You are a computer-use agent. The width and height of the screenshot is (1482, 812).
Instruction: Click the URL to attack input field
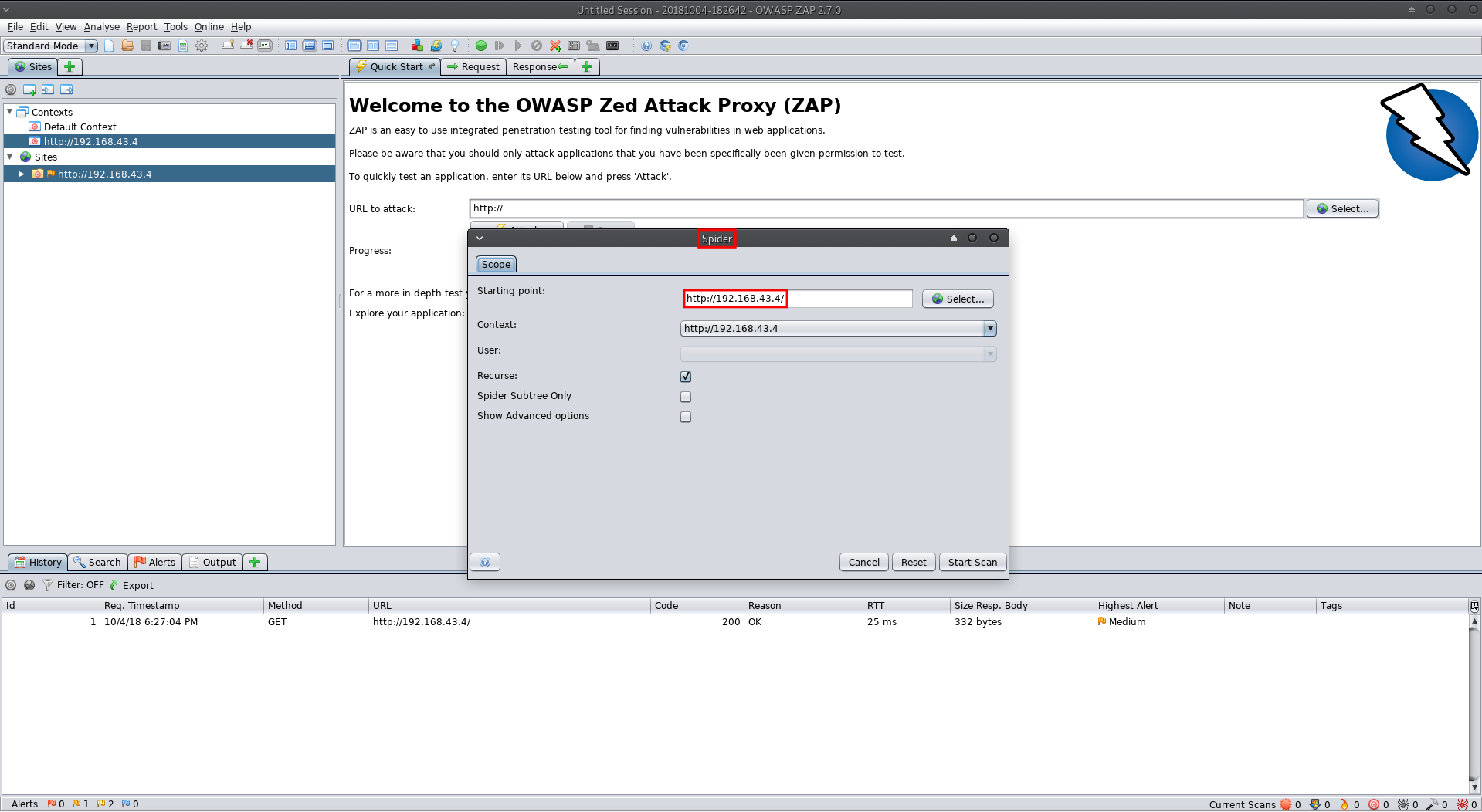pos(886,208)
